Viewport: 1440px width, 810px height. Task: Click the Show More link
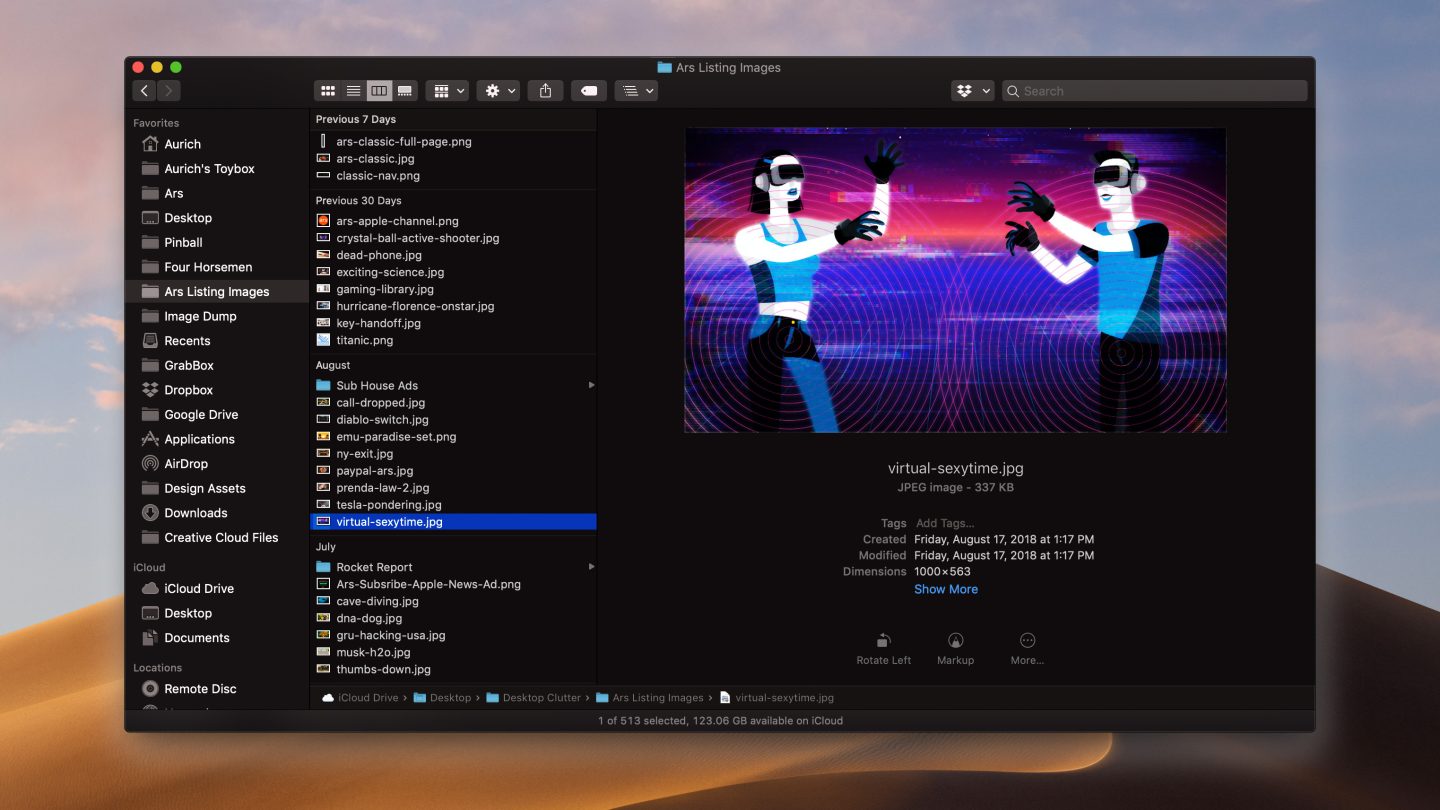945,589
